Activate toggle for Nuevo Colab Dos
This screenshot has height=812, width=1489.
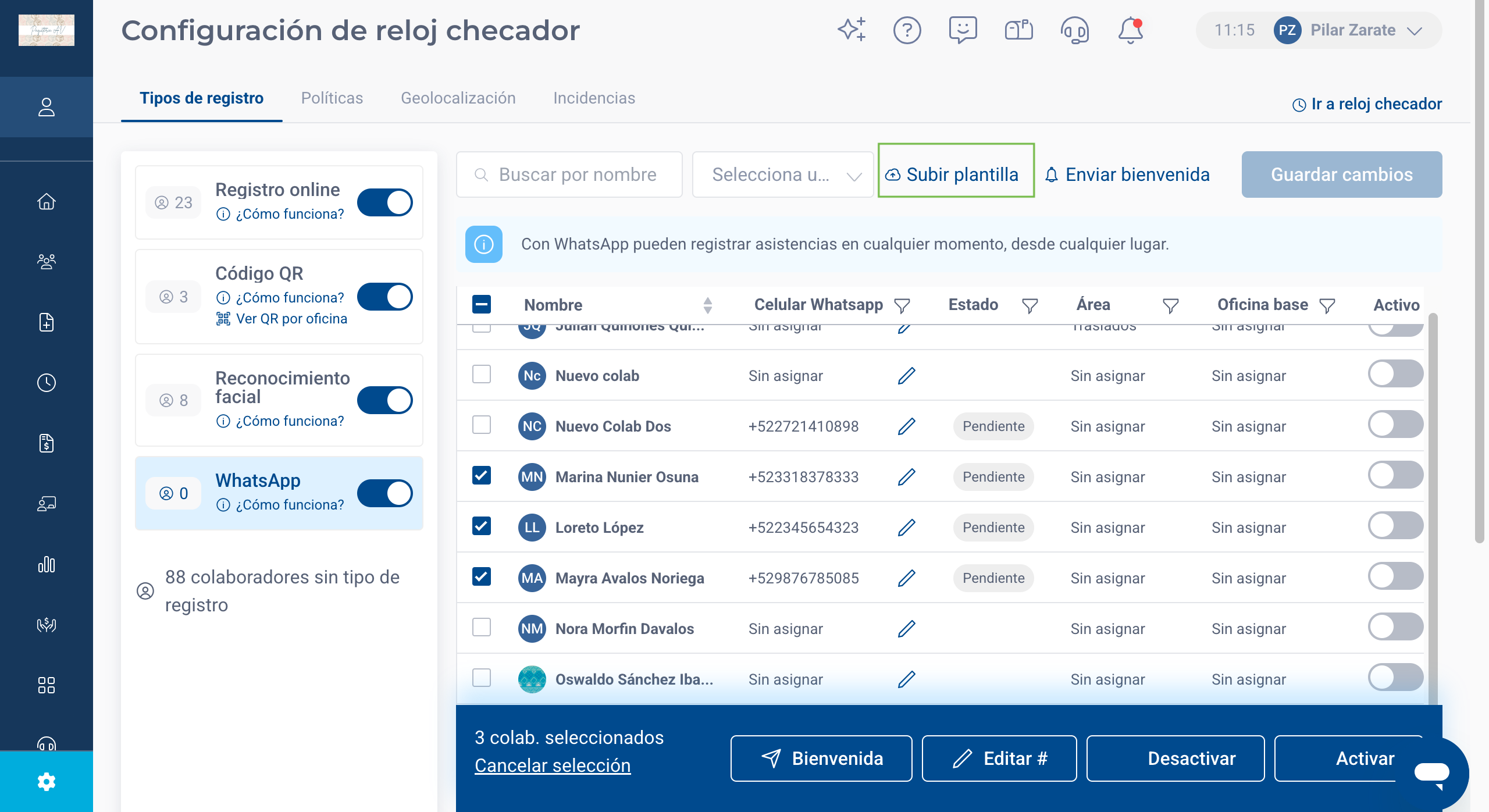(1395, 425)
